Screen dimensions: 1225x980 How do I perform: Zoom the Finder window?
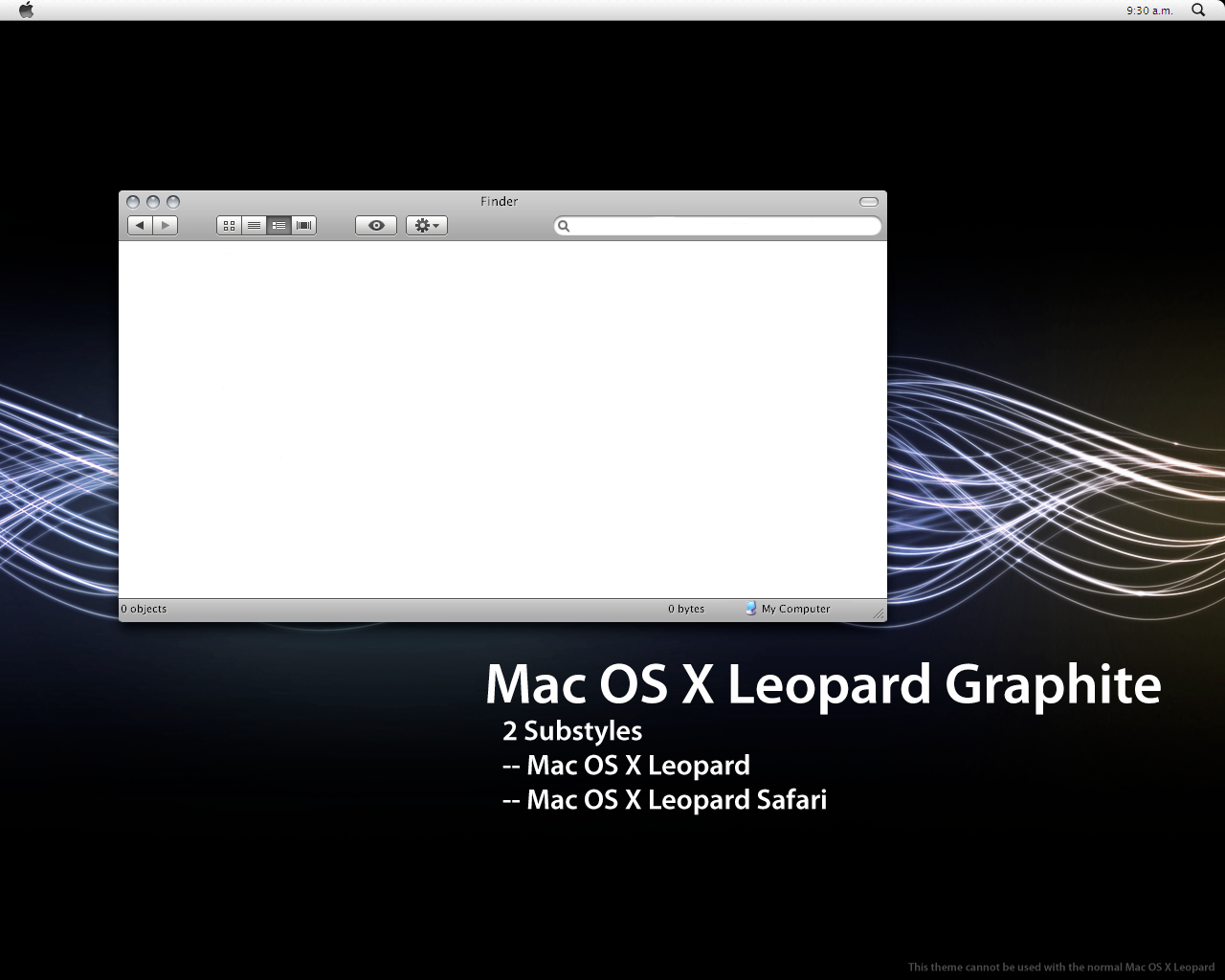[x=173, y=202]
